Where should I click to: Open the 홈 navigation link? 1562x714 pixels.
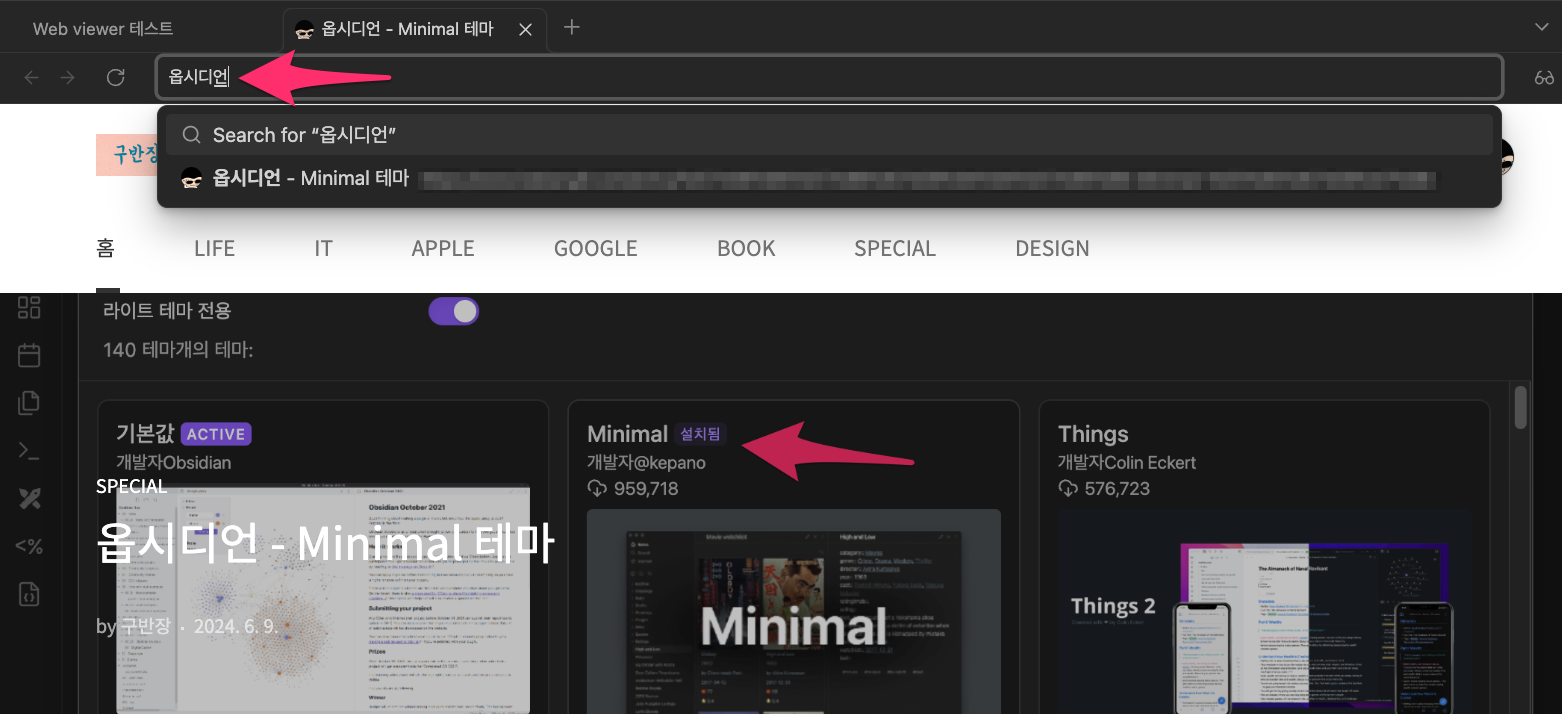[105, 248]
